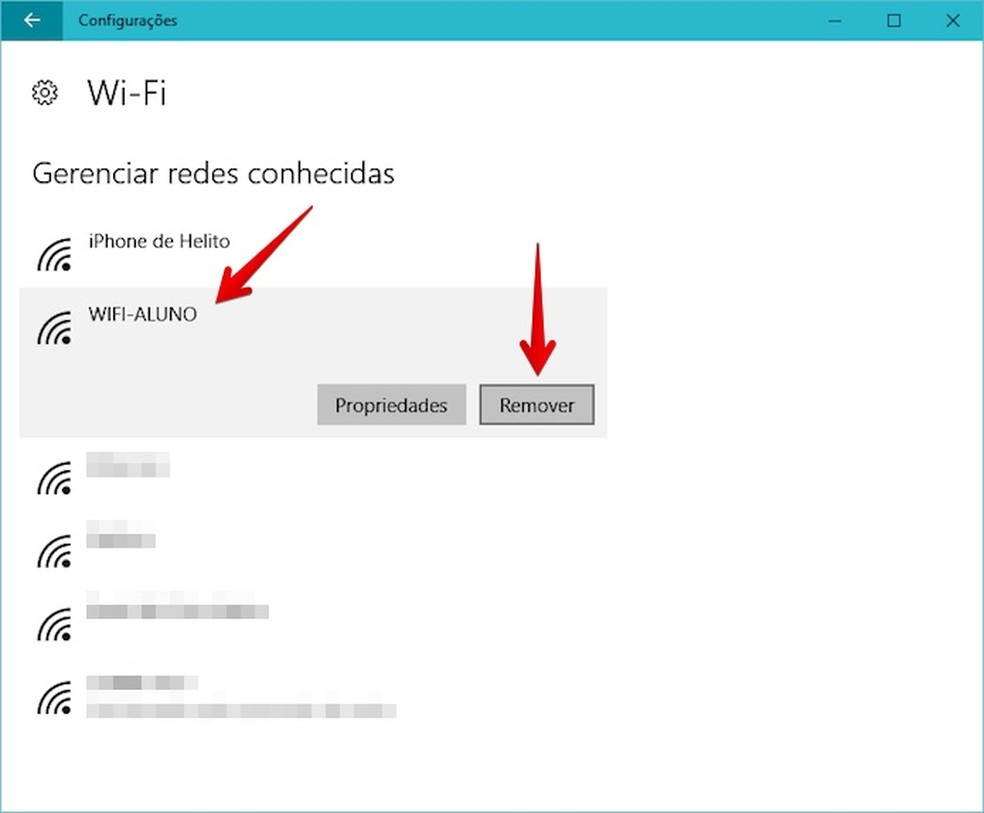Viewport: 984px width, 813px height.
Task: Select the third blurred network entry
Action: (x=178, y=605)
